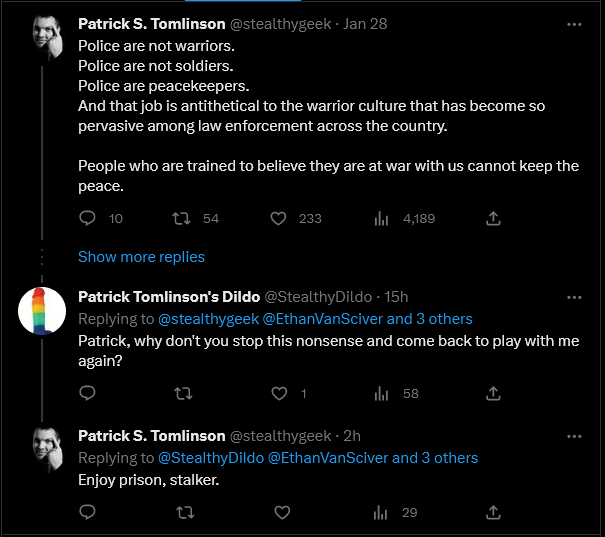Share the 'Enjoy prison, stalker.' reply
The width and height of the screenshot is (605, 537).
click(x=492, y=512)
